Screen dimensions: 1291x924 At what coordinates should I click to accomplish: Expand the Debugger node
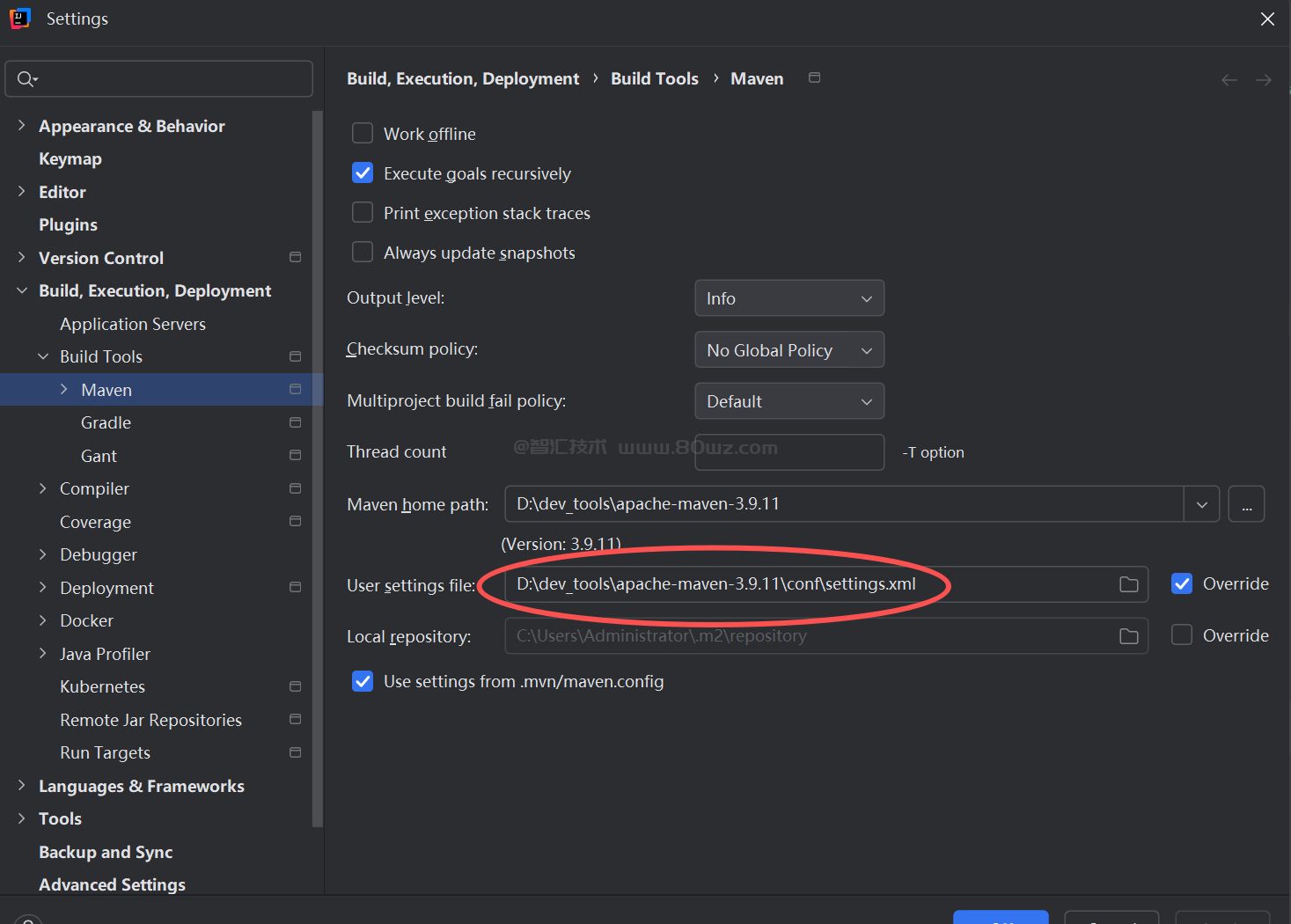point(43,554)
